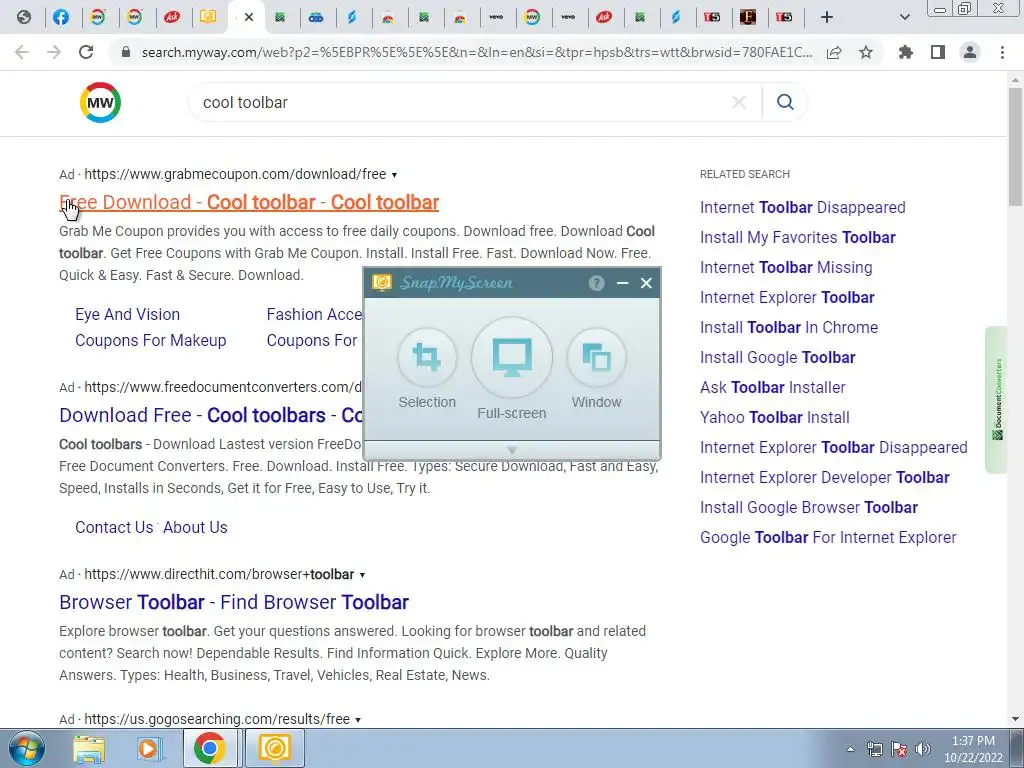Viewport: 1024px width, 768px height.
Task: Expand grabmecoupon ad URL dropdown arrow
Action: click(x=394, y=175)
